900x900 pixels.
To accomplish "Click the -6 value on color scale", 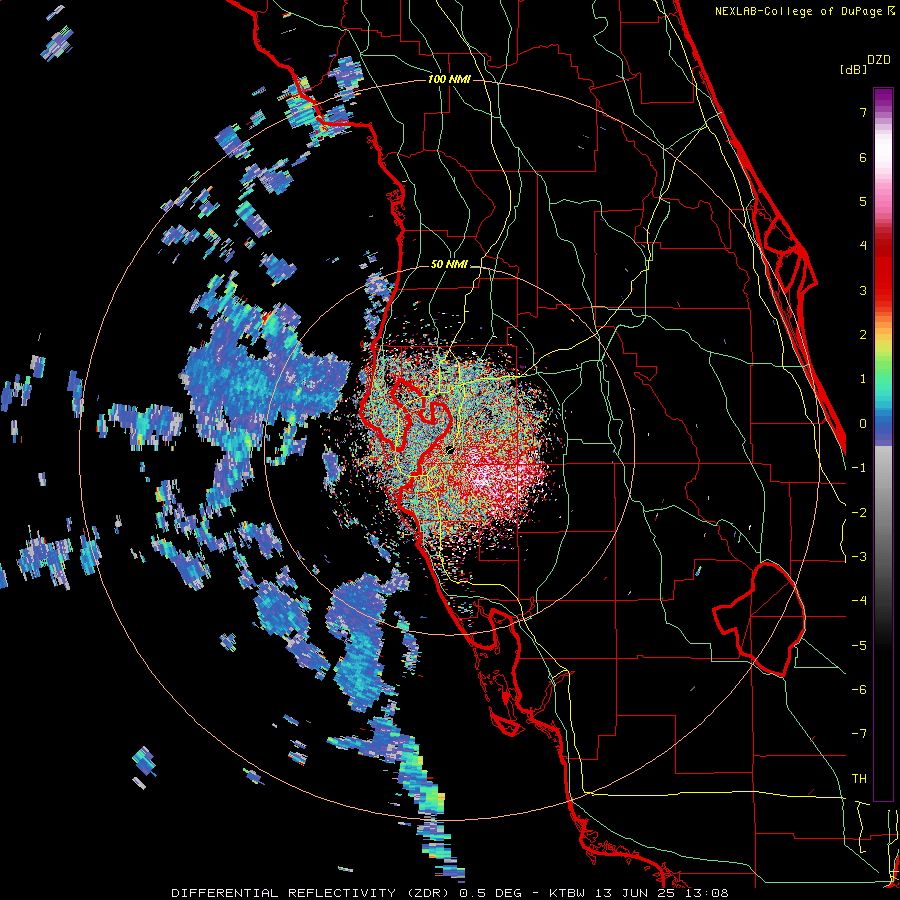I will pyautogui.click(x=859, y=690).
